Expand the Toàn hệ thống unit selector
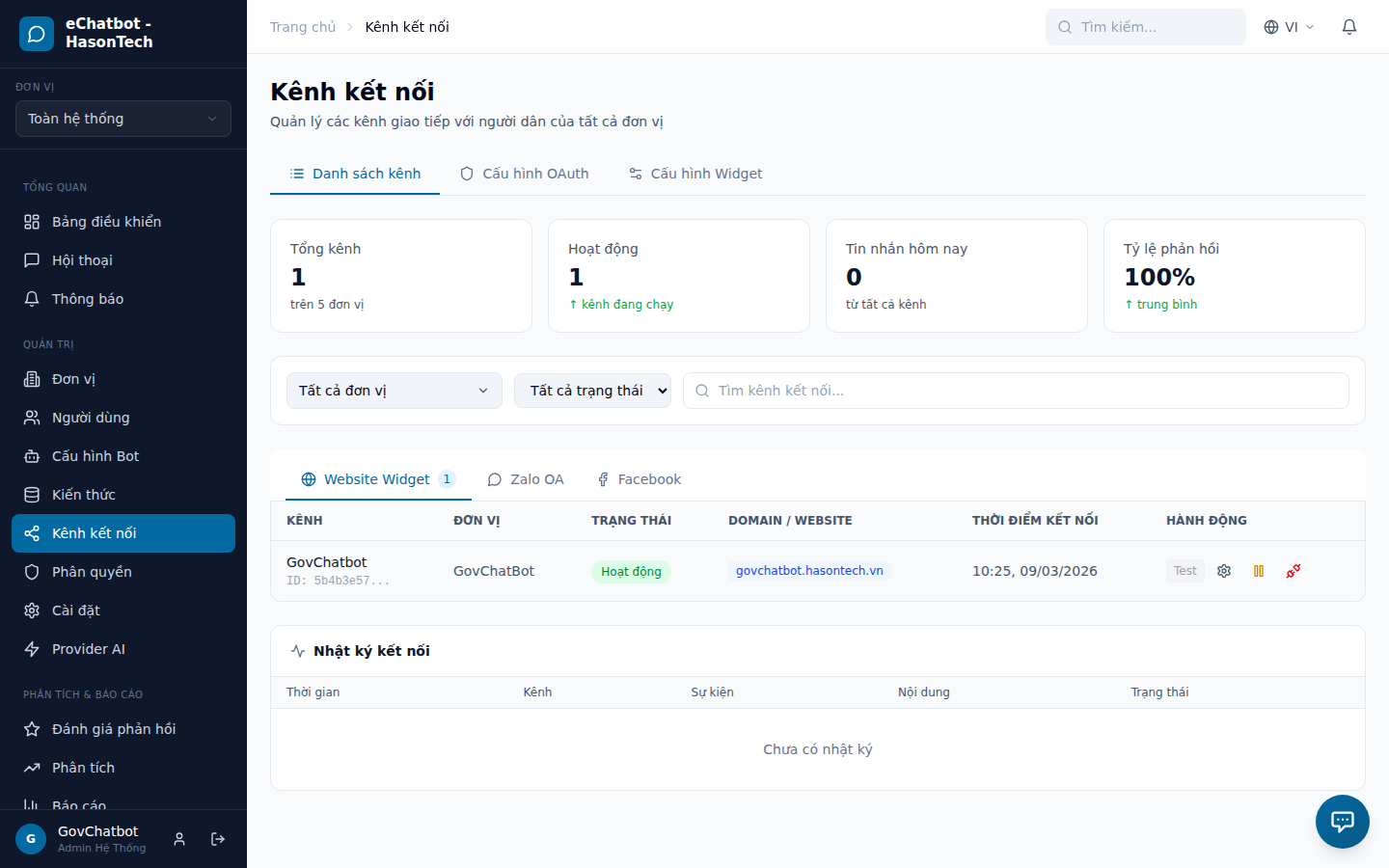 coord(123,119)
